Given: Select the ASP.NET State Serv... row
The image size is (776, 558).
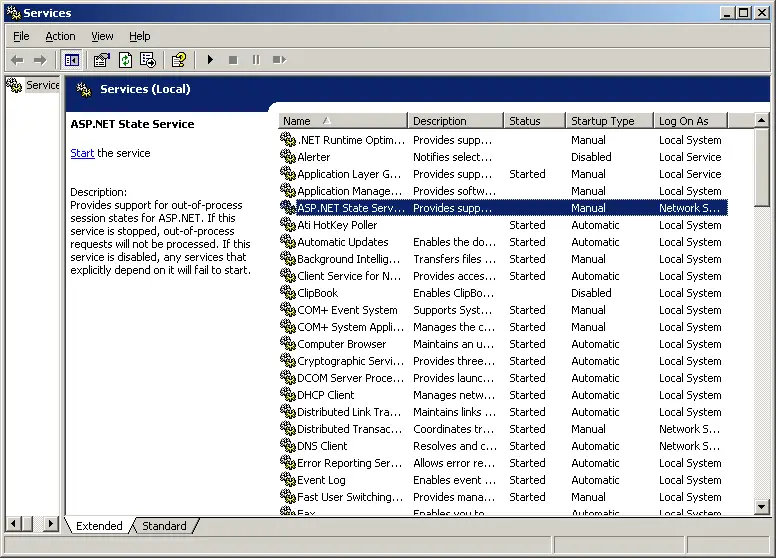Looking at the screenshot, I should (503, 208).
